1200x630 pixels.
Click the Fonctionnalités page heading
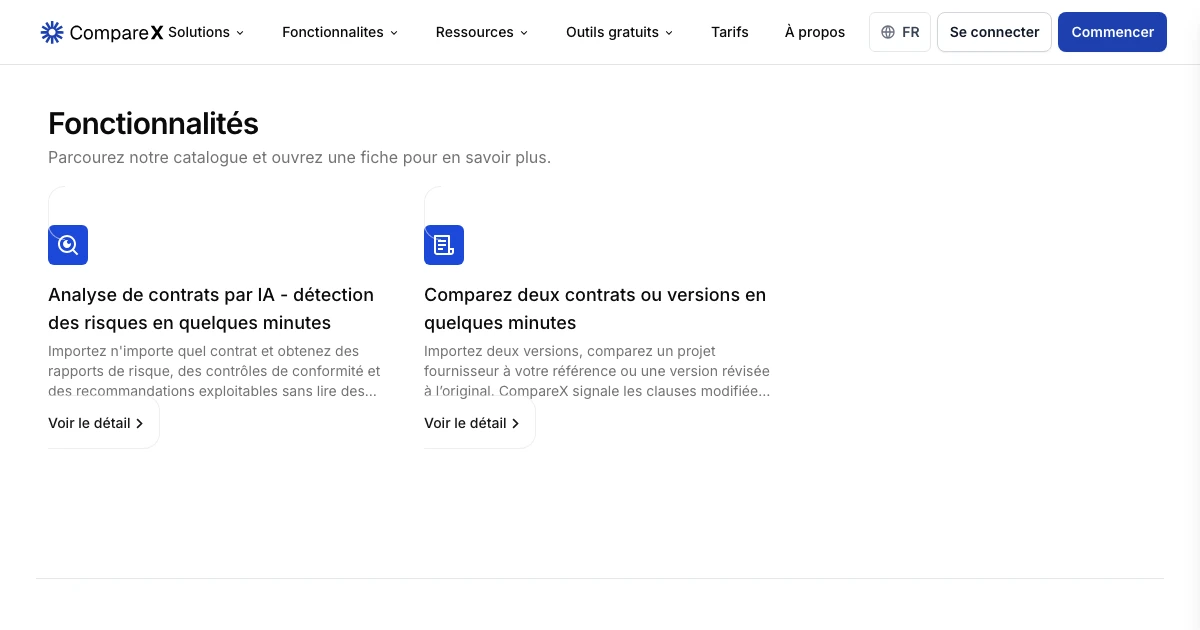(153, 124)
